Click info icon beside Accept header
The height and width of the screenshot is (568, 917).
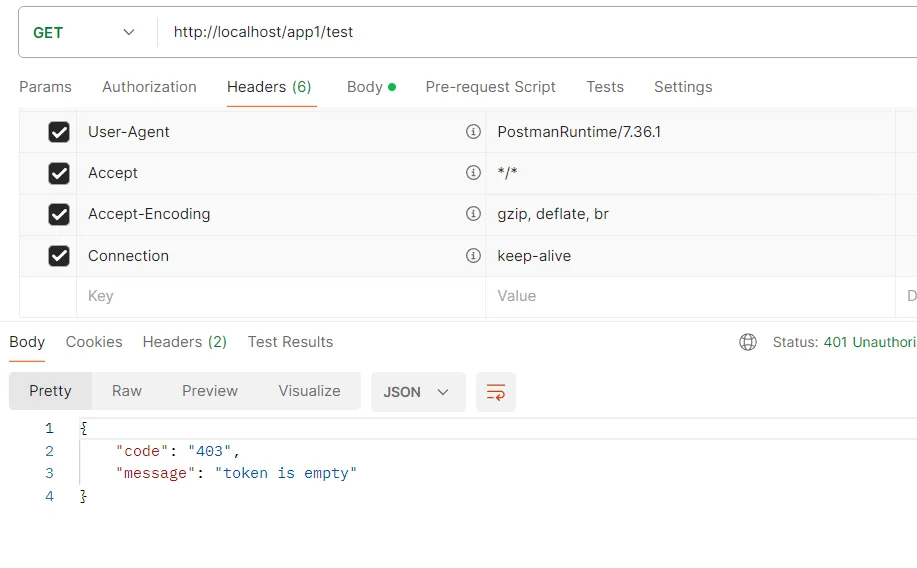point(473,173)
